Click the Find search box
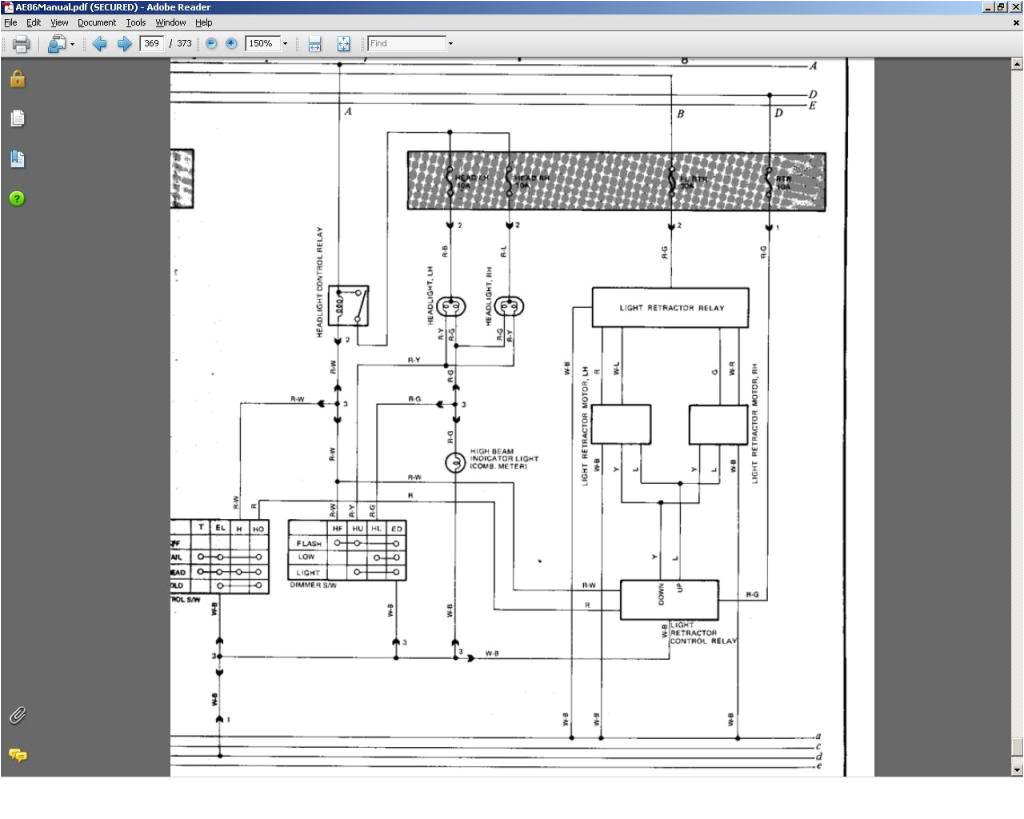The width and height of the screenshot is (1024, 819). [x=405, y=44]
